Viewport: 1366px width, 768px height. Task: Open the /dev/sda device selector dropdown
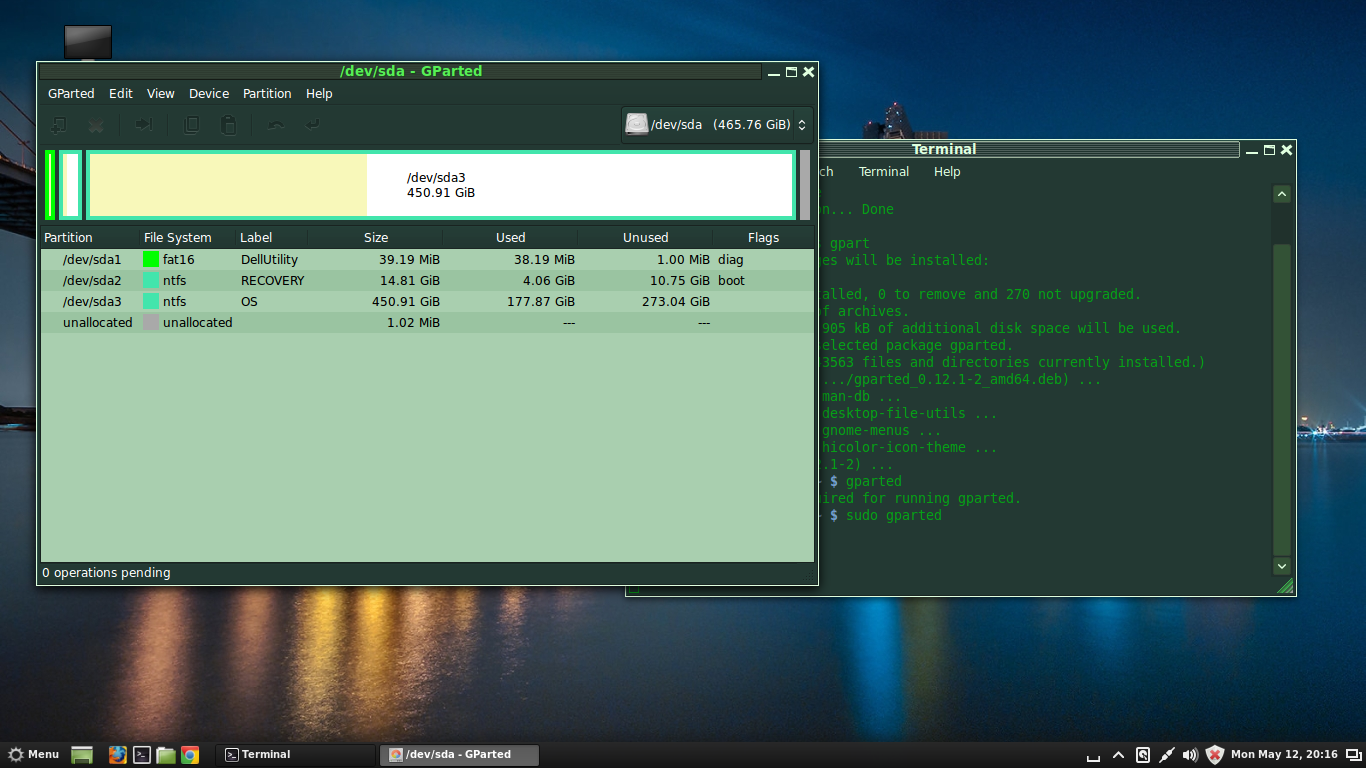pyautogui.click(x=717, y=125)
